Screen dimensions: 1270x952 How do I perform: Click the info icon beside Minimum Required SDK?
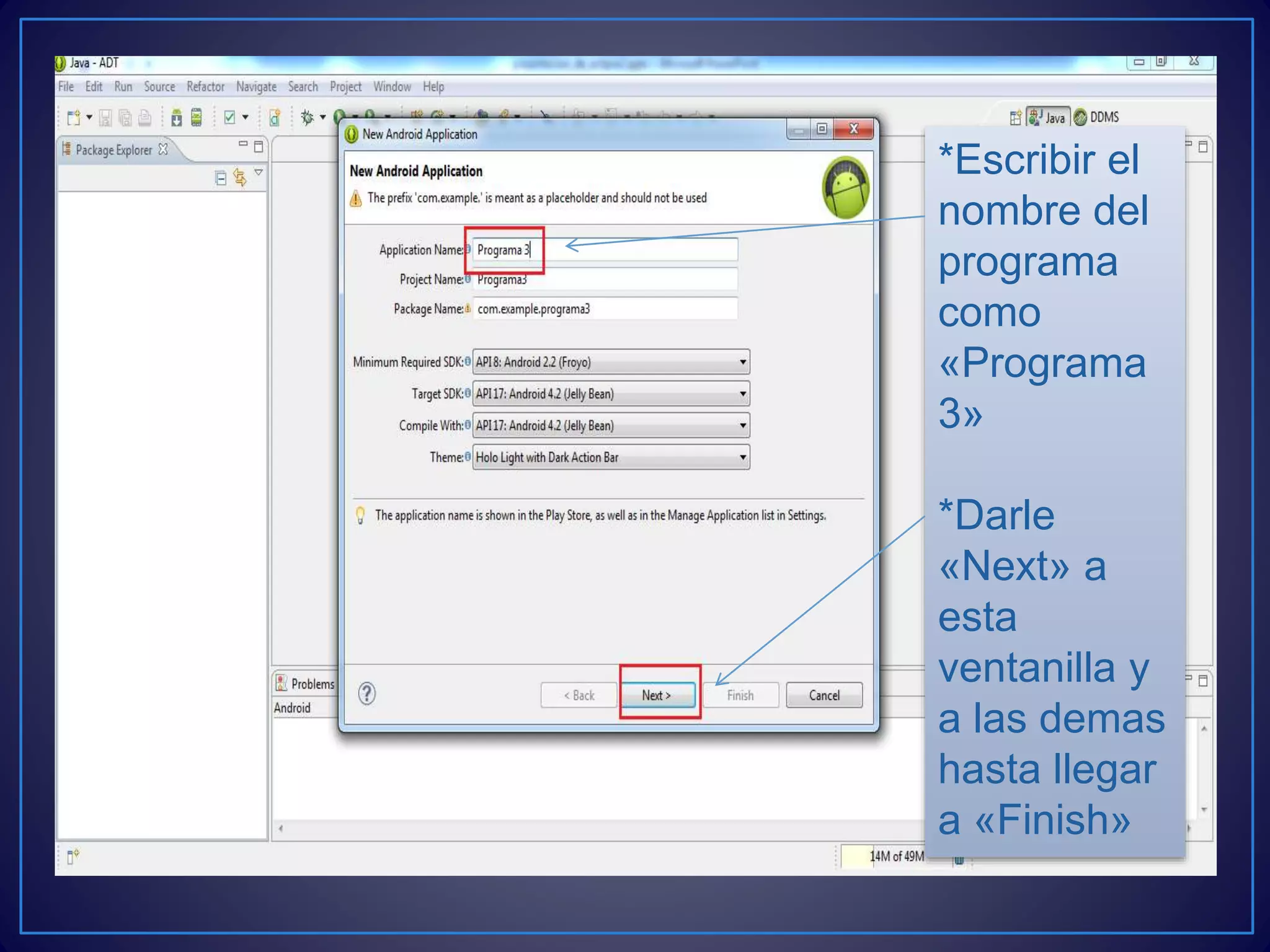(468, 361)
